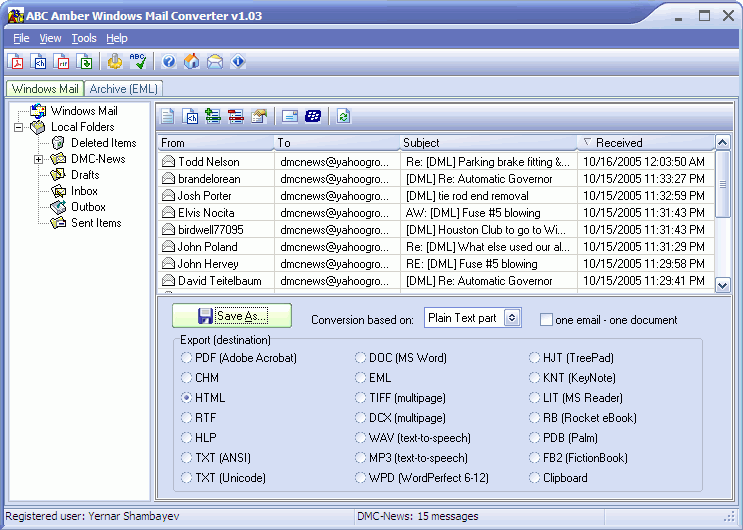Click the envelope icon beside Todd Nelson
Viewport: 743px width, 530px height.
pos(168,162)
